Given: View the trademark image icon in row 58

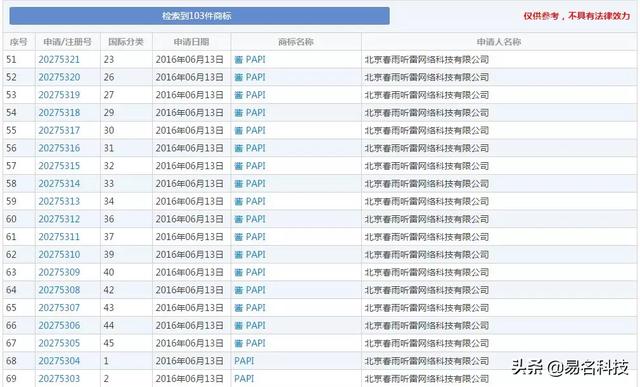Looking at the screenshot, I should coord(239,184).
